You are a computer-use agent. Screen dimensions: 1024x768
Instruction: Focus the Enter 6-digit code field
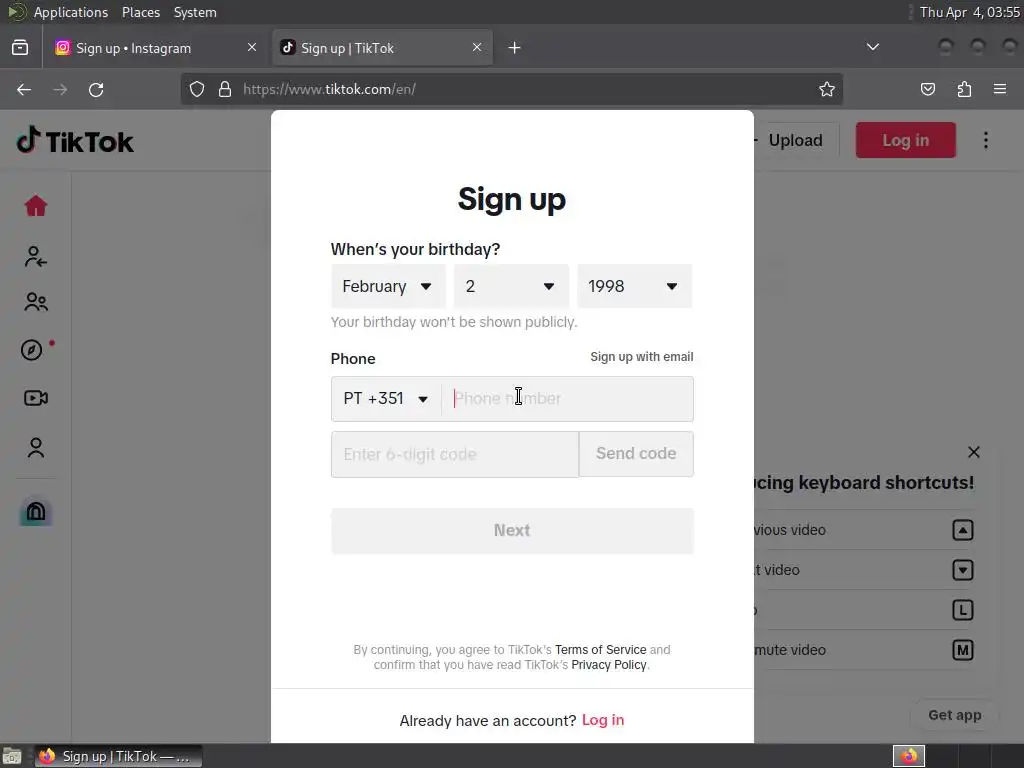(x=455, y=454)
